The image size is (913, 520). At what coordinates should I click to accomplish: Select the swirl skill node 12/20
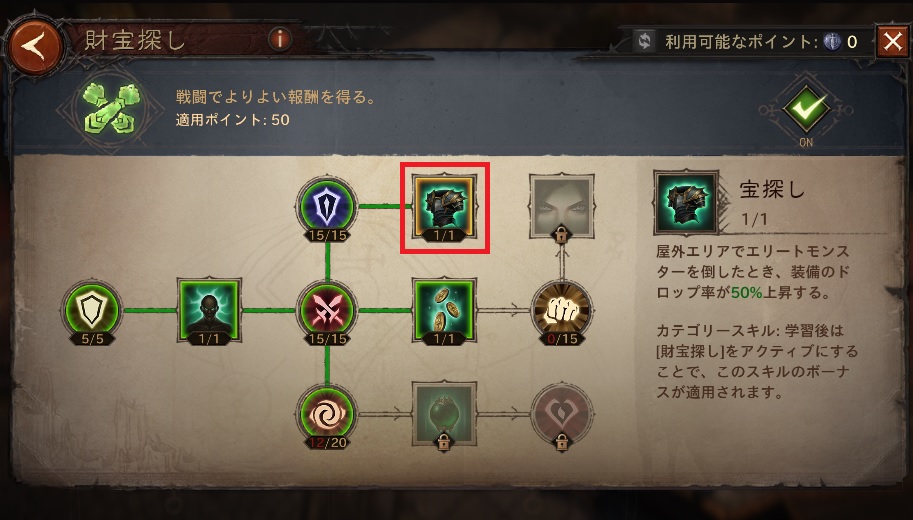pos(327,414)
